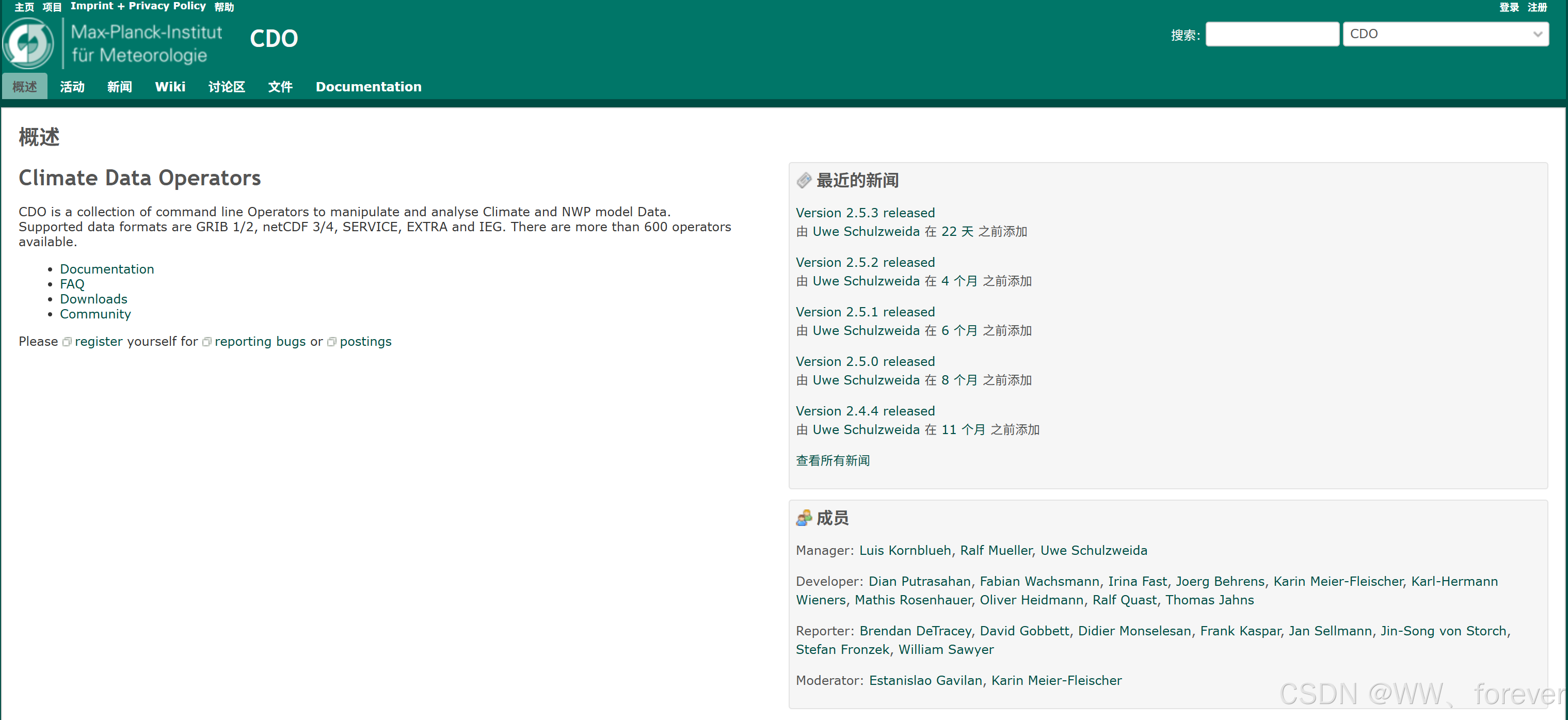1568x720 pixels.
Task: Open the Documentation tab in navigation
Action: tap(369, 86)
